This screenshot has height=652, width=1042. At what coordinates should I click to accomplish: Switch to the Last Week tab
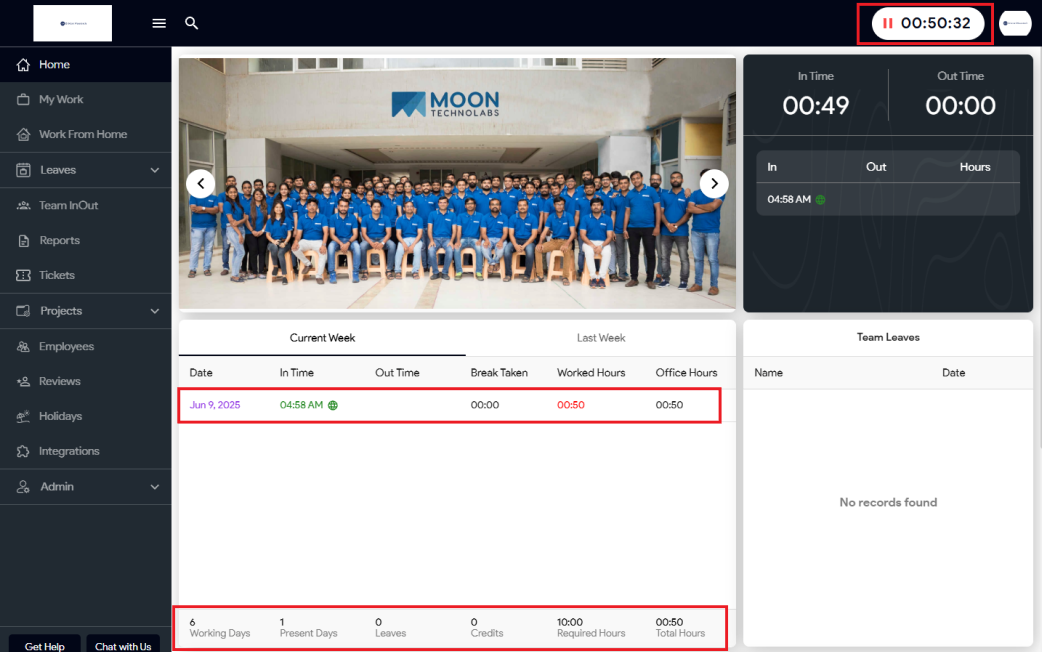pos(600,338)
